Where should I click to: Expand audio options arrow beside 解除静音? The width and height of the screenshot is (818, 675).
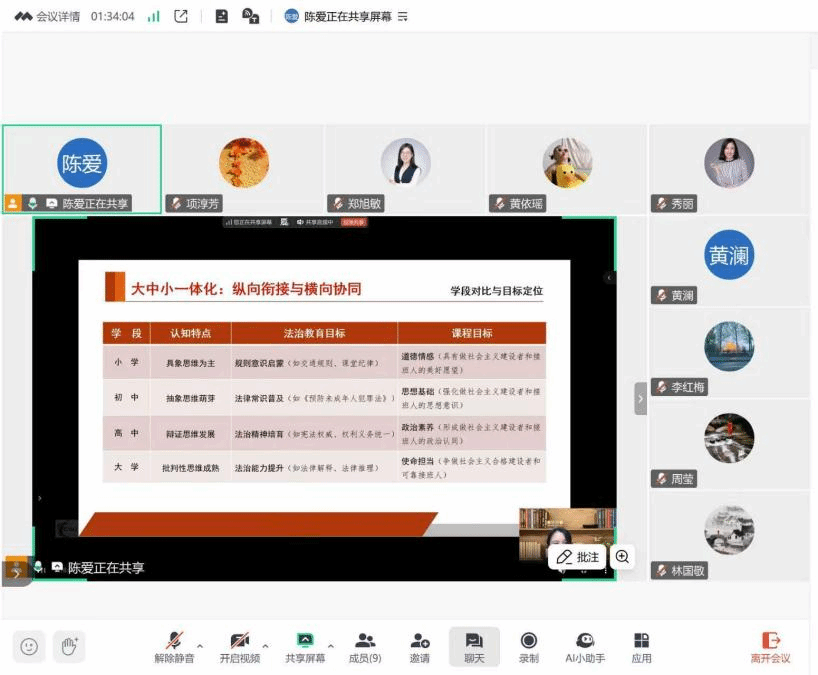[x=198, y=645]
